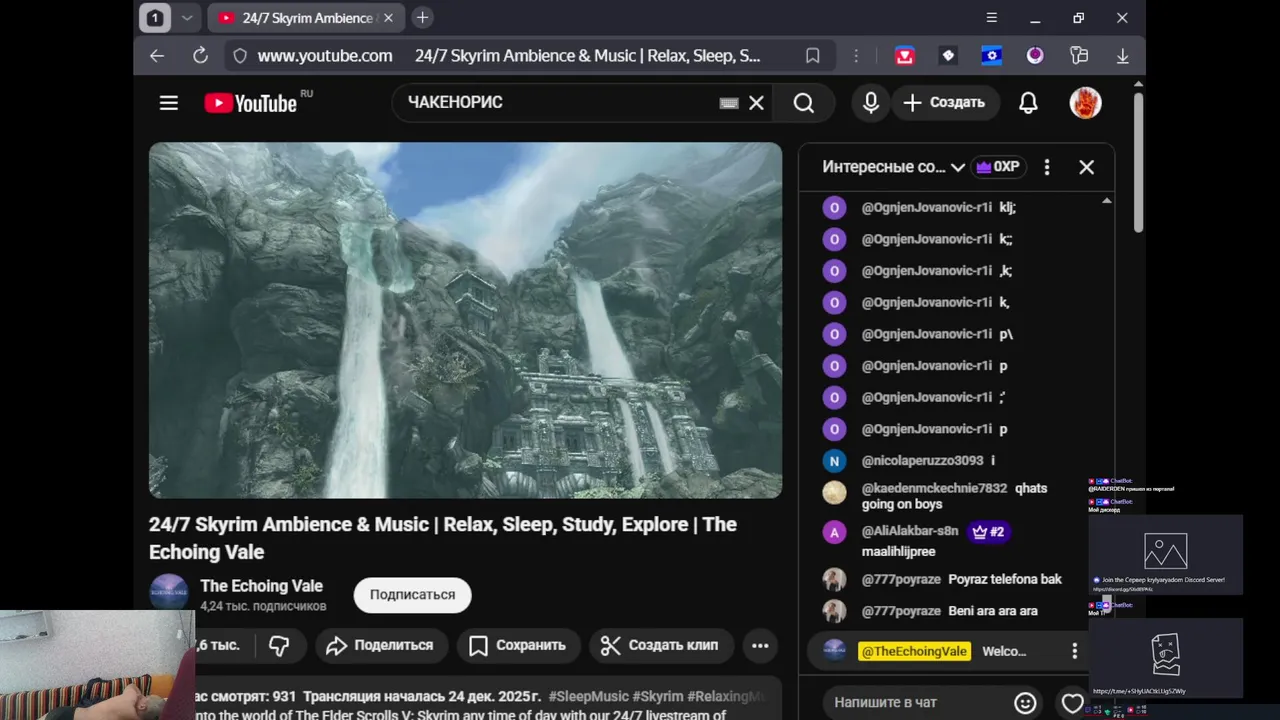
Task: Click the #SleepMusic hashtag
Action: click(x=589, y=696)
